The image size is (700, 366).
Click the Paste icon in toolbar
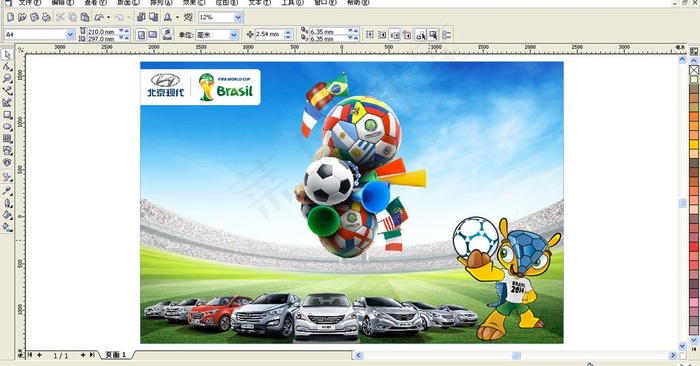click(x=85, y=17)
